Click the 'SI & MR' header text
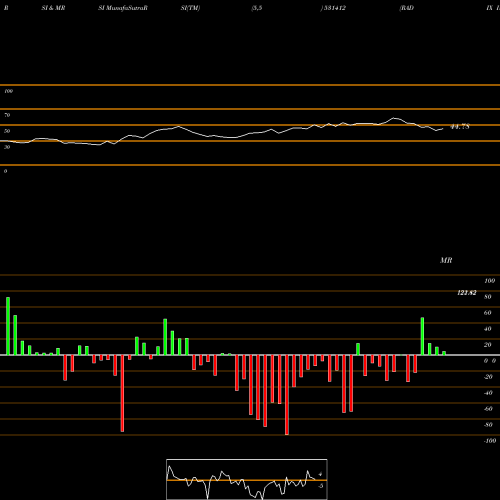This screenshot has height=500, width=500. click(53, 8)
